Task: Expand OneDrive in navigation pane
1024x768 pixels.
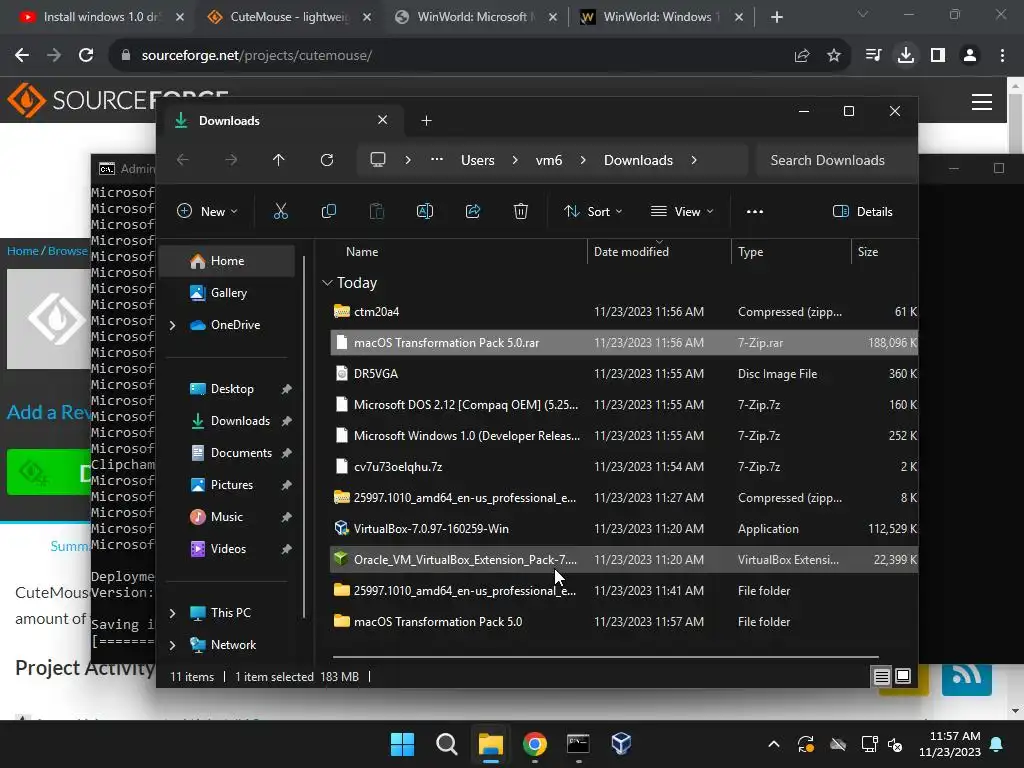Action: click(172, 325)
